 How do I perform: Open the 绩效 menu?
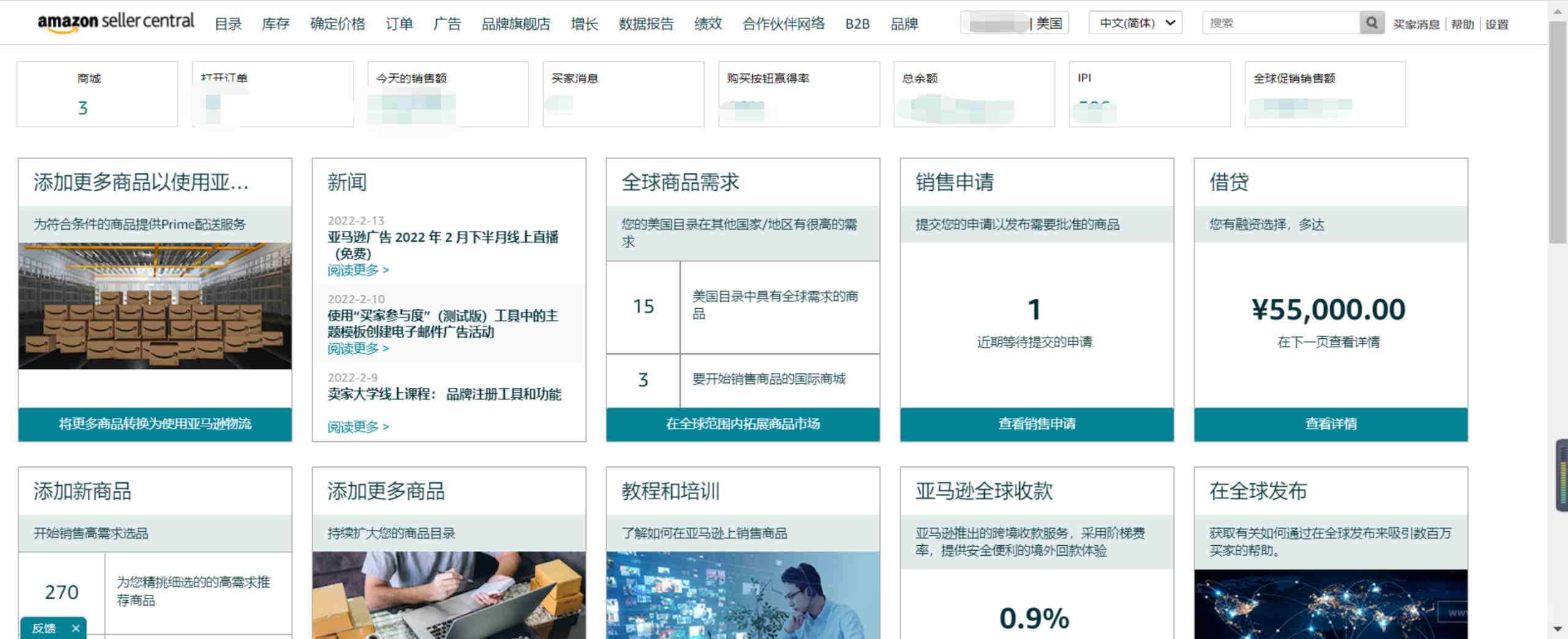pyautogui.click(x=707, y=23)
